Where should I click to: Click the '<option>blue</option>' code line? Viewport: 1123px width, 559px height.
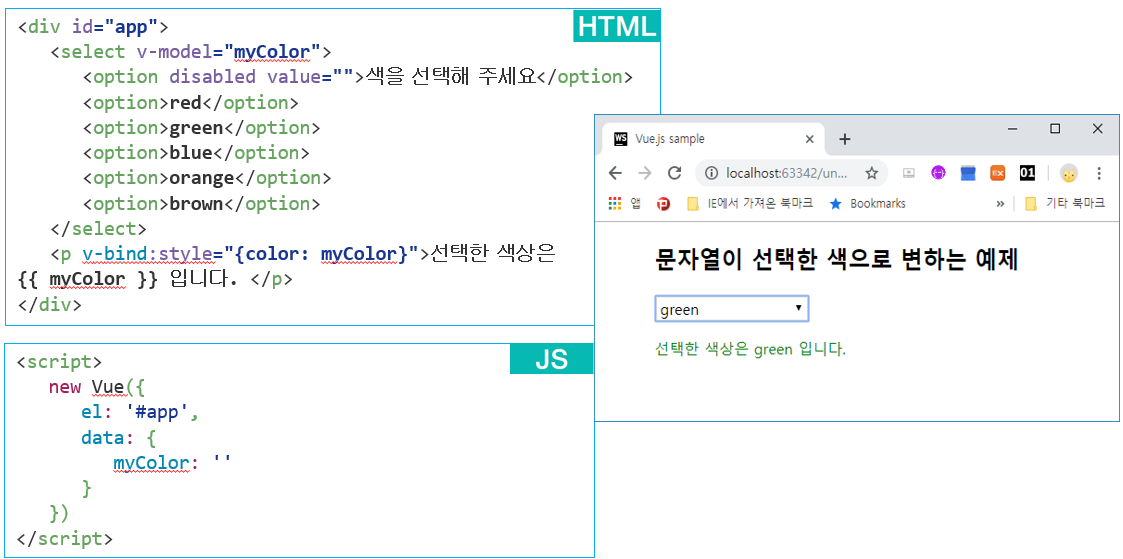pos(196,152)
